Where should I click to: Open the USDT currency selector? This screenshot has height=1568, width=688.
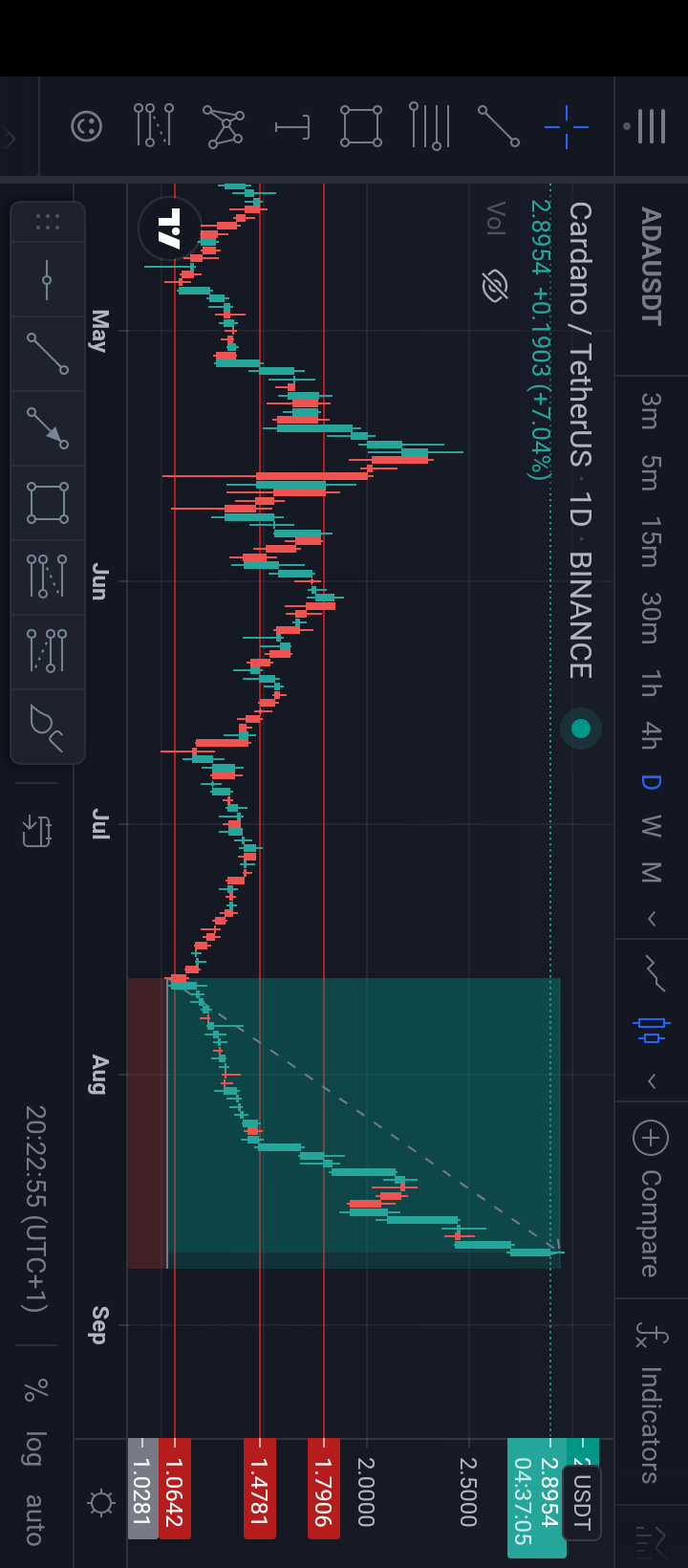point(582,1502)
